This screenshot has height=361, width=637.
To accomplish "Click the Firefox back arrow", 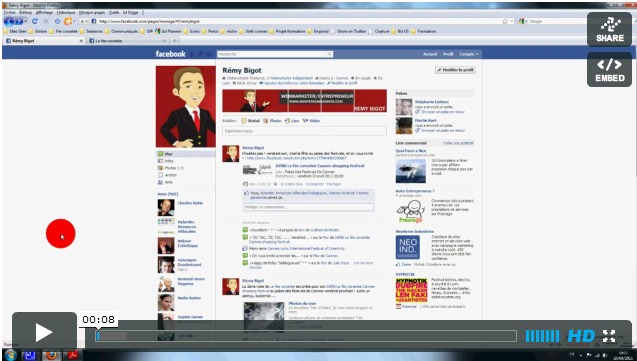I will pos(9,21).
